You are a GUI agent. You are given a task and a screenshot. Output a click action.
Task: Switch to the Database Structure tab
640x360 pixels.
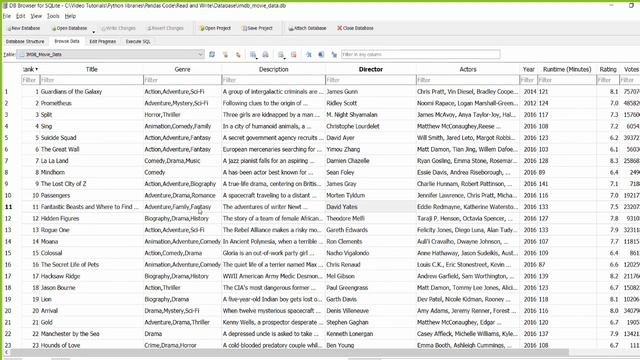25,41
